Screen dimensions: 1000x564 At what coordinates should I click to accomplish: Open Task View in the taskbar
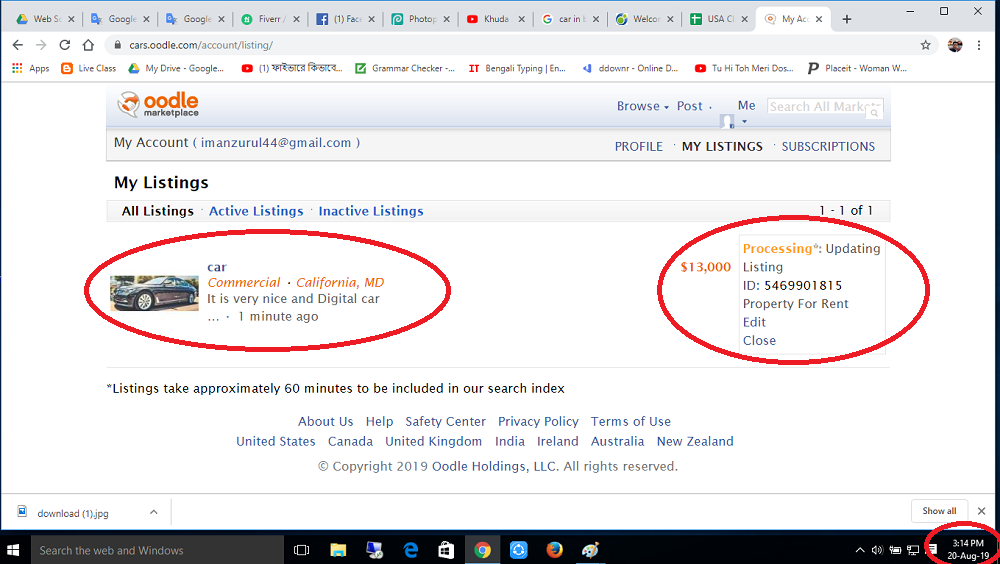click(x=301, y=550)
